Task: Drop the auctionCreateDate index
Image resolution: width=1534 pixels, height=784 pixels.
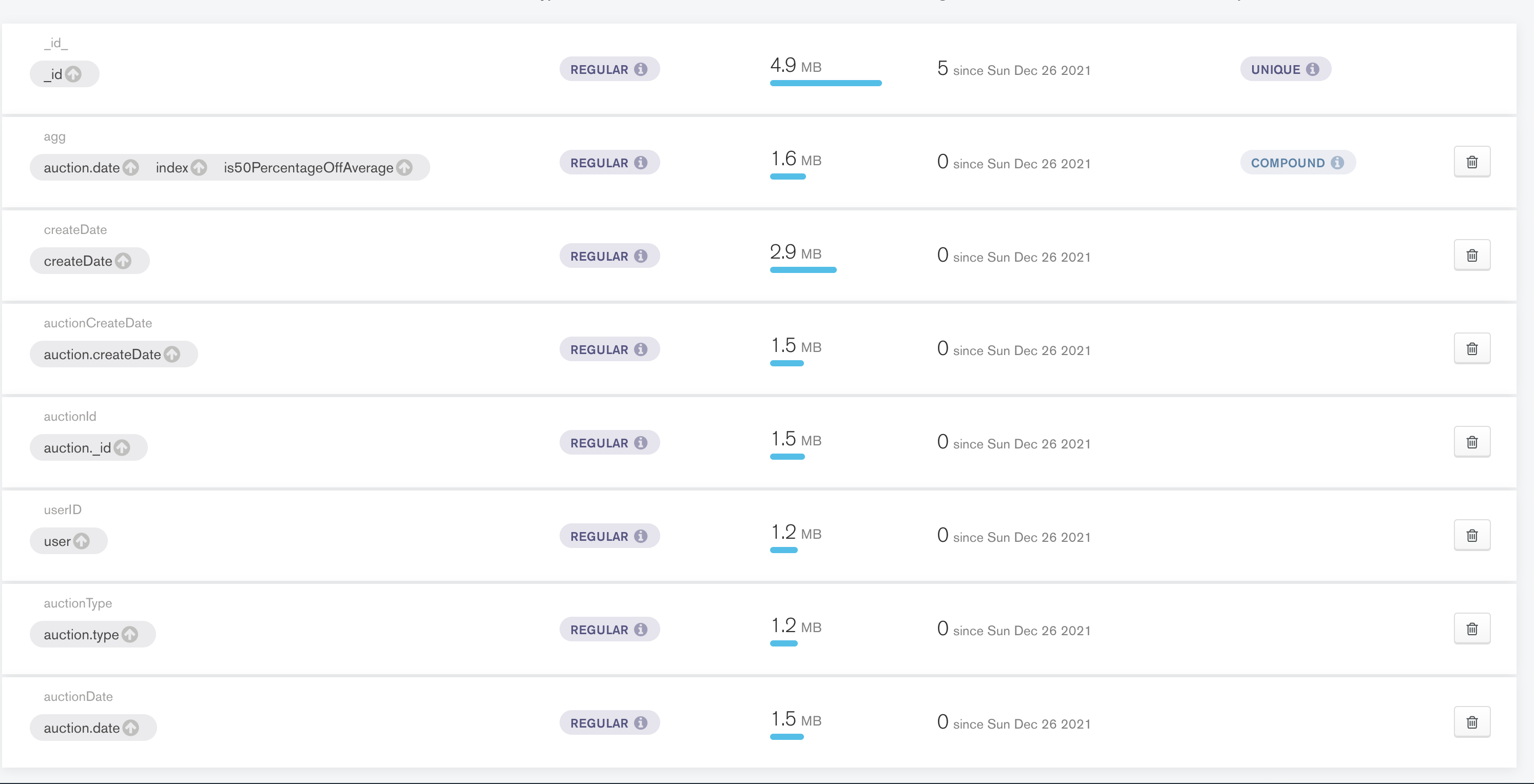Action: [x=1471, y=349]
